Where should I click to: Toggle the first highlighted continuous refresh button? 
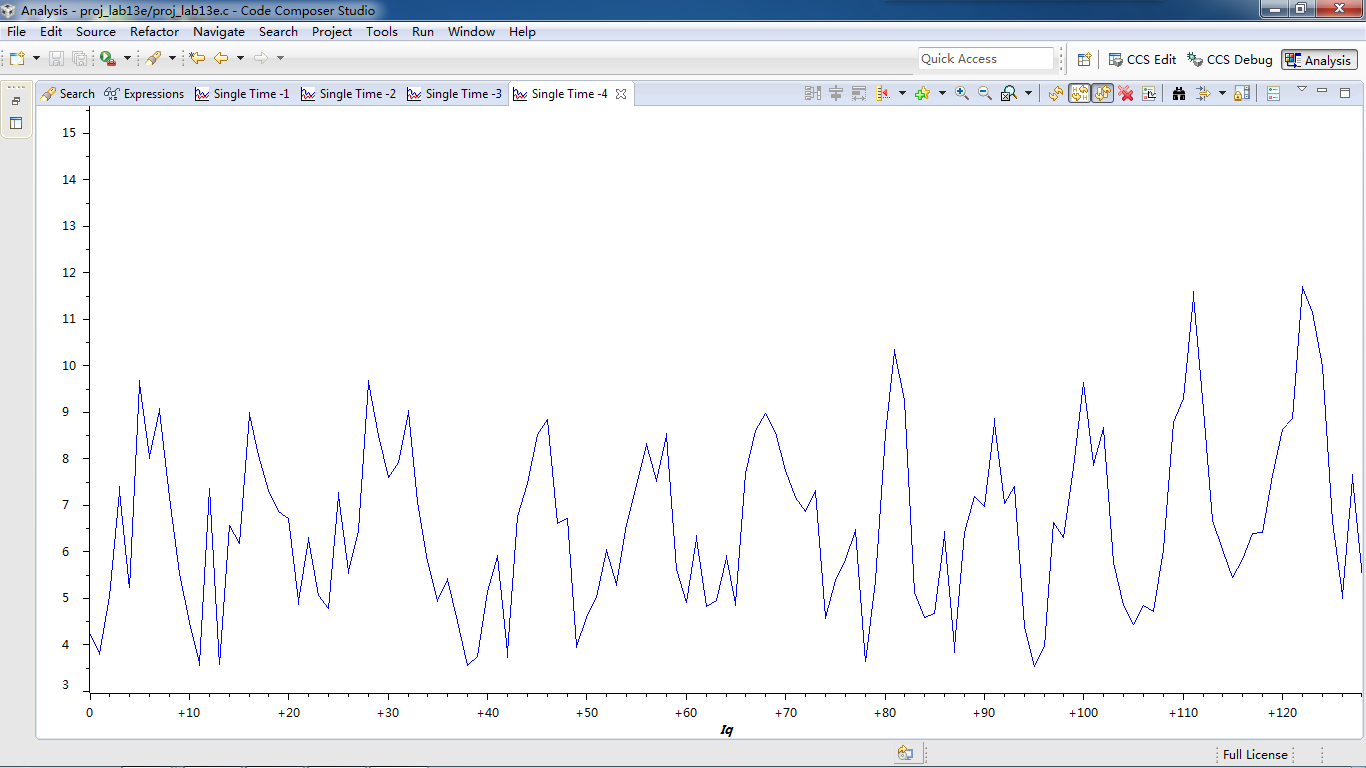1079,93
